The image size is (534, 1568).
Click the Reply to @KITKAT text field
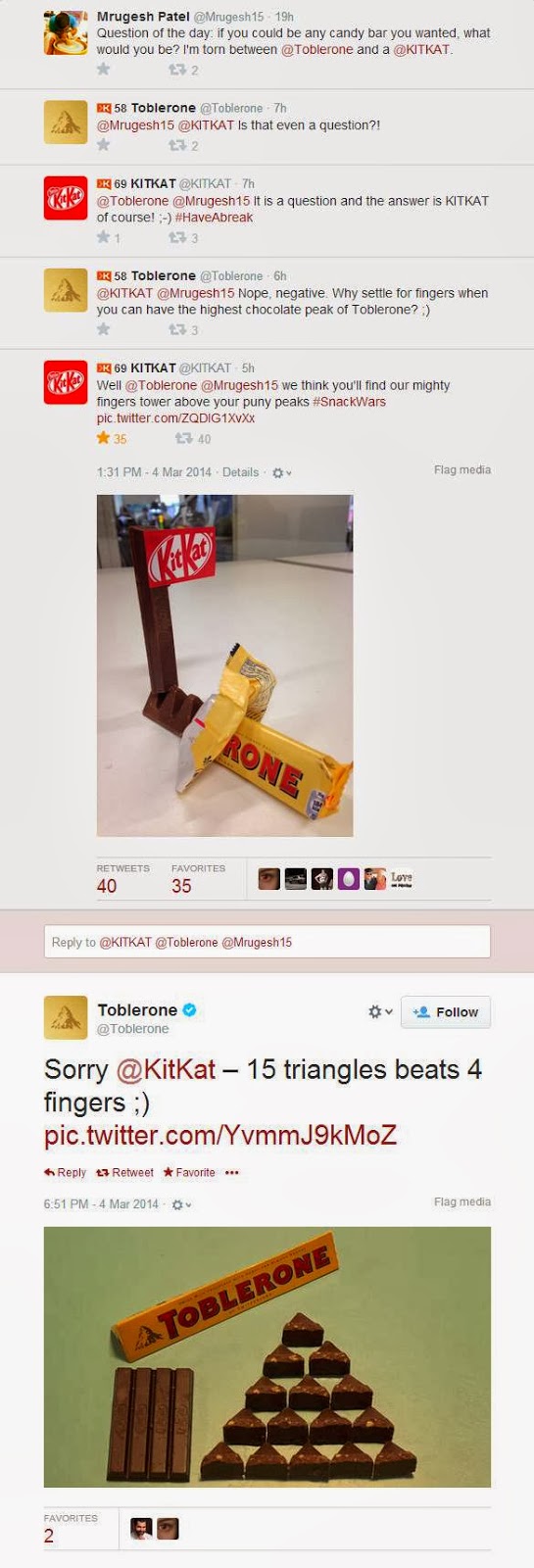click(267, 942)
